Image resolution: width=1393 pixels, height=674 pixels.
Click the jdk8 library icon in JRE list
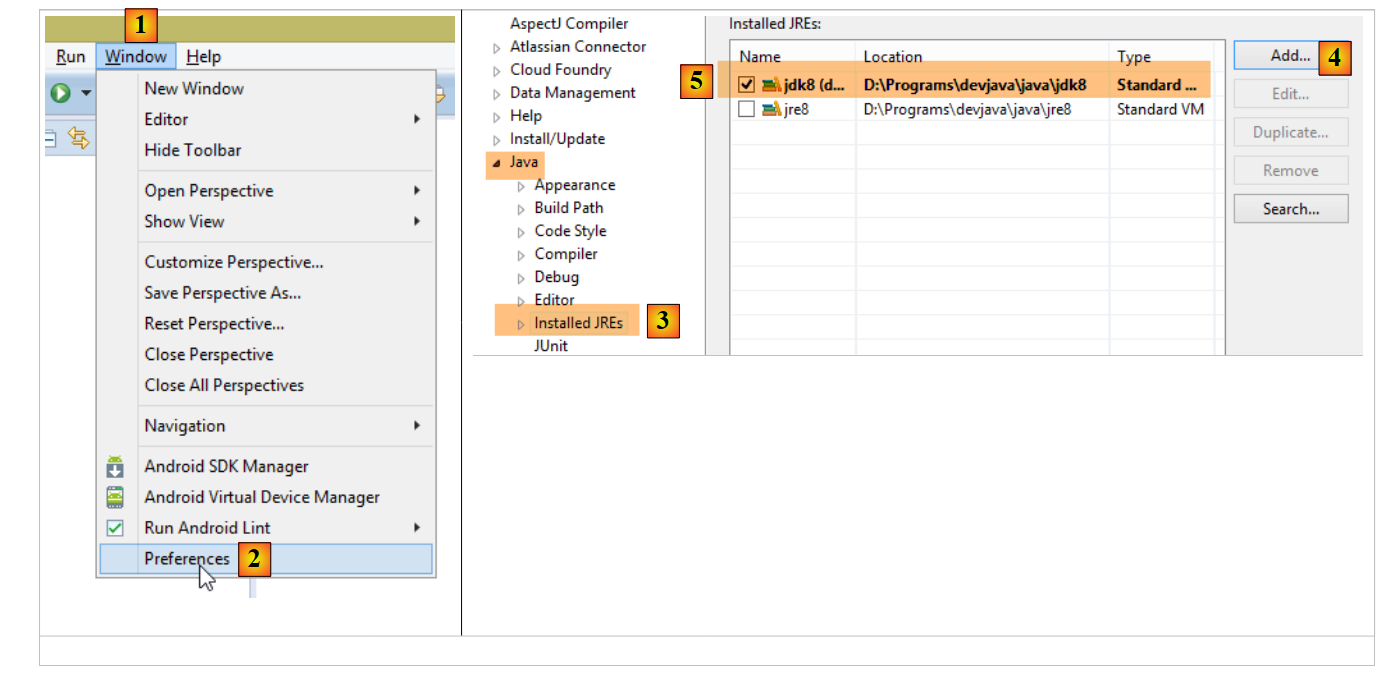pos(771,85)
